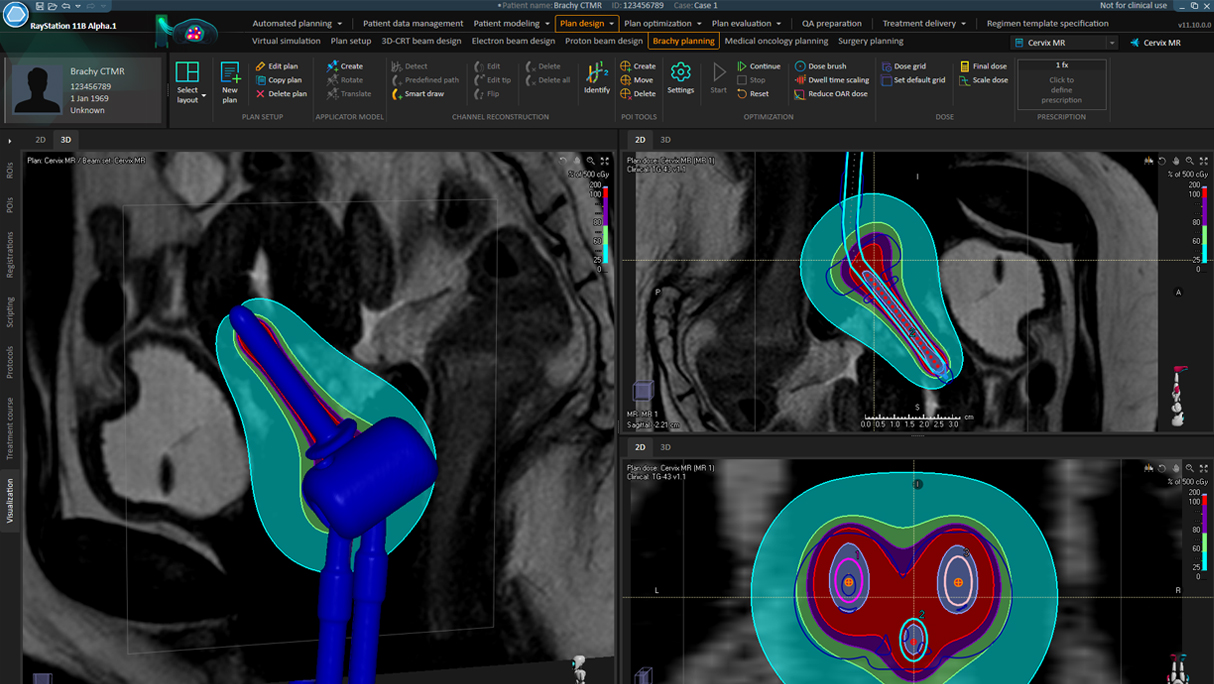Click the patient avatar thumbnail

pos(35,90)
